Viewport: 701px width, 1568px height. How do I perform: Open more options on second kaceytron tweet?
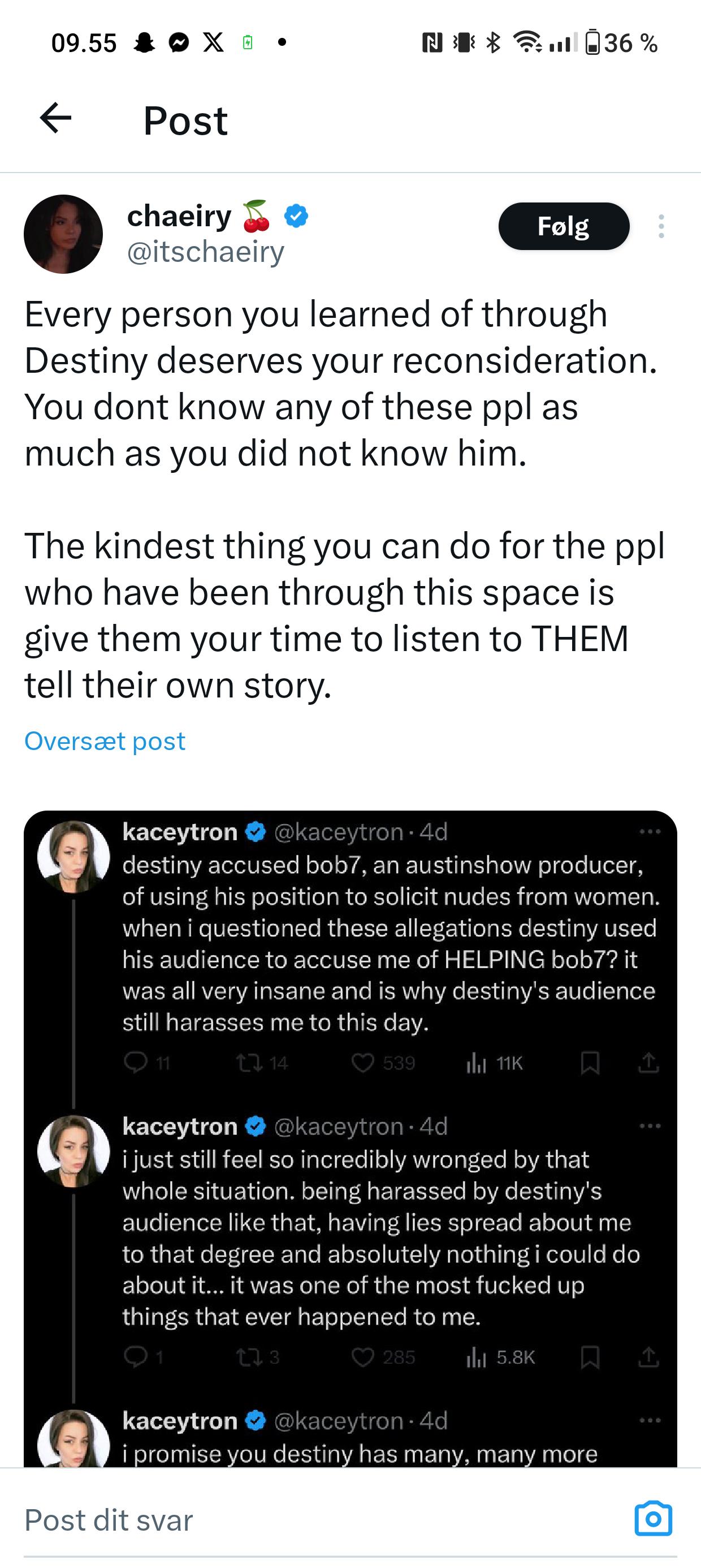coord(650,1126)
